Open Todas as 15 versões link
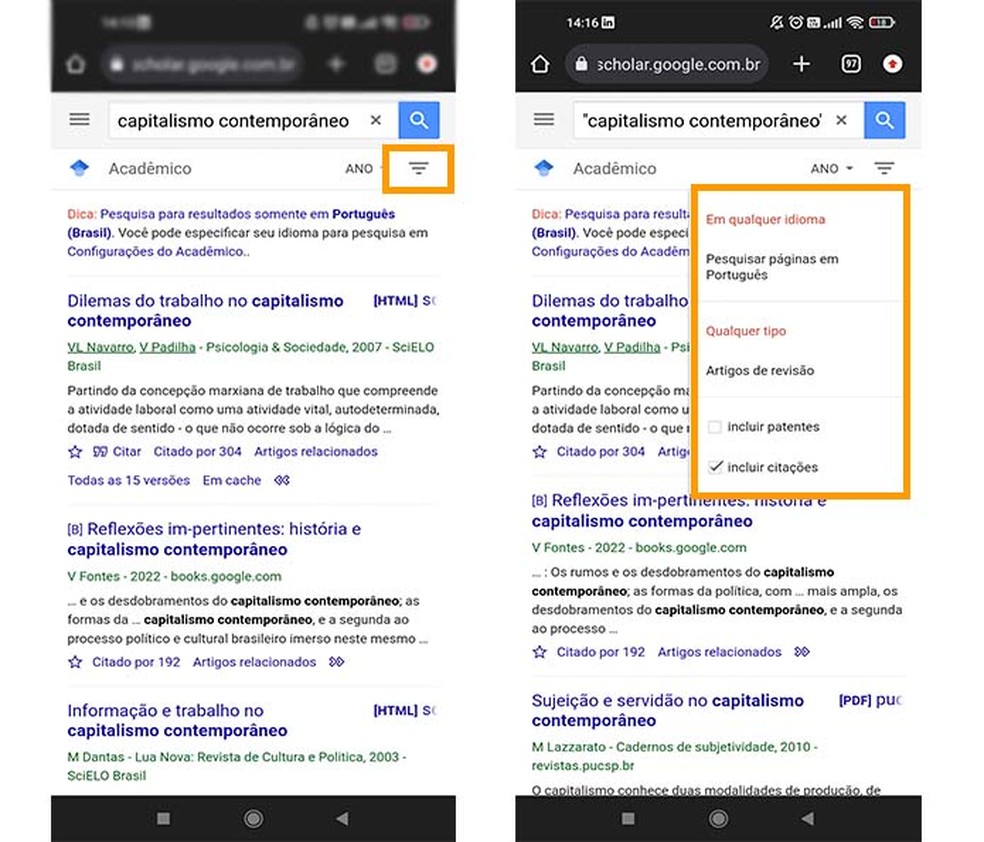The height and width of the screenshot is (842, 984). [x=129, y=481]
